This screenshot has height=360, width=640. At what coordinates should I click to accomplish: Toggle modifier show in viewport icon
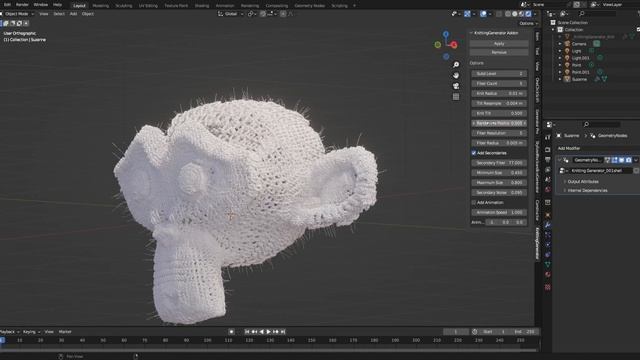(x=622, y=160)
